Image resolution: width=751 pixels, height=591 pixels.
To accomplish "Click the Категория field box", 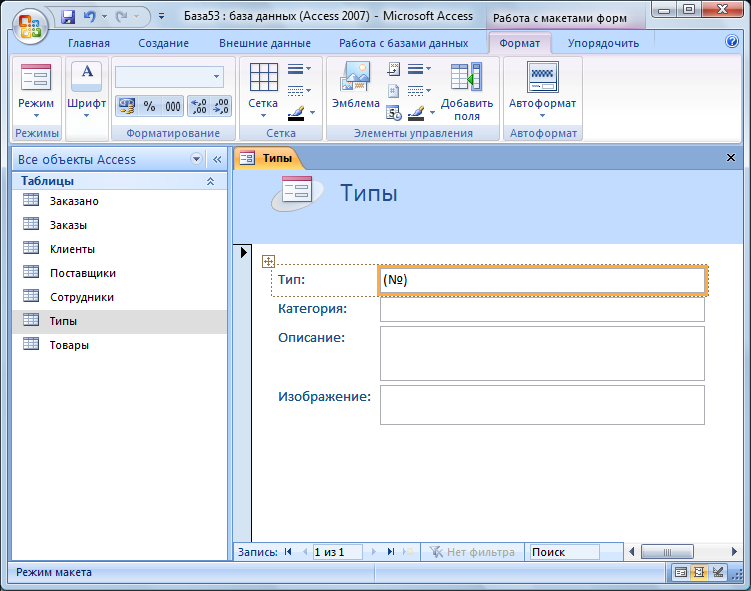I will point(542,309).
